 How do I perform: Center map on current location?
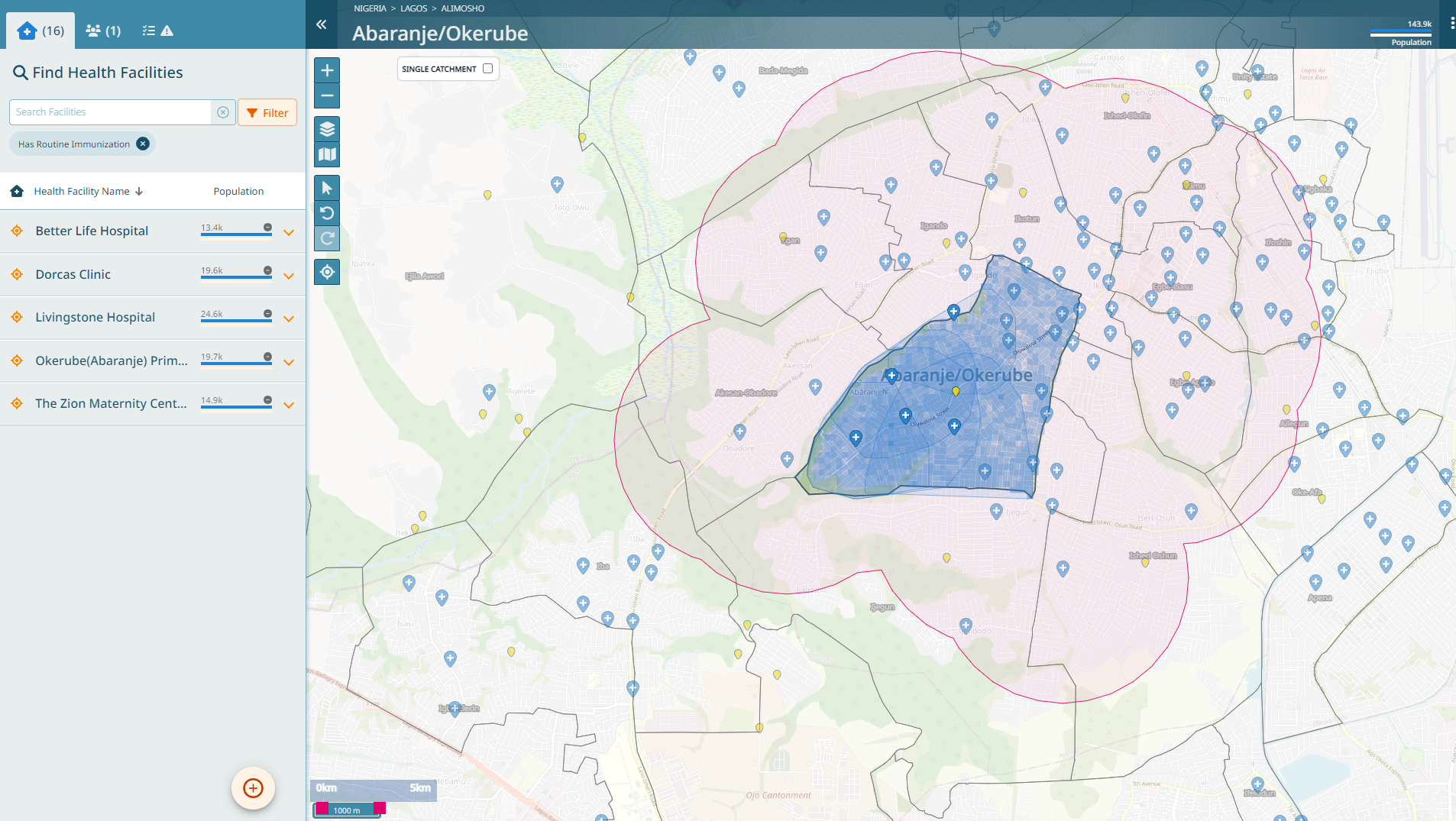327,272
